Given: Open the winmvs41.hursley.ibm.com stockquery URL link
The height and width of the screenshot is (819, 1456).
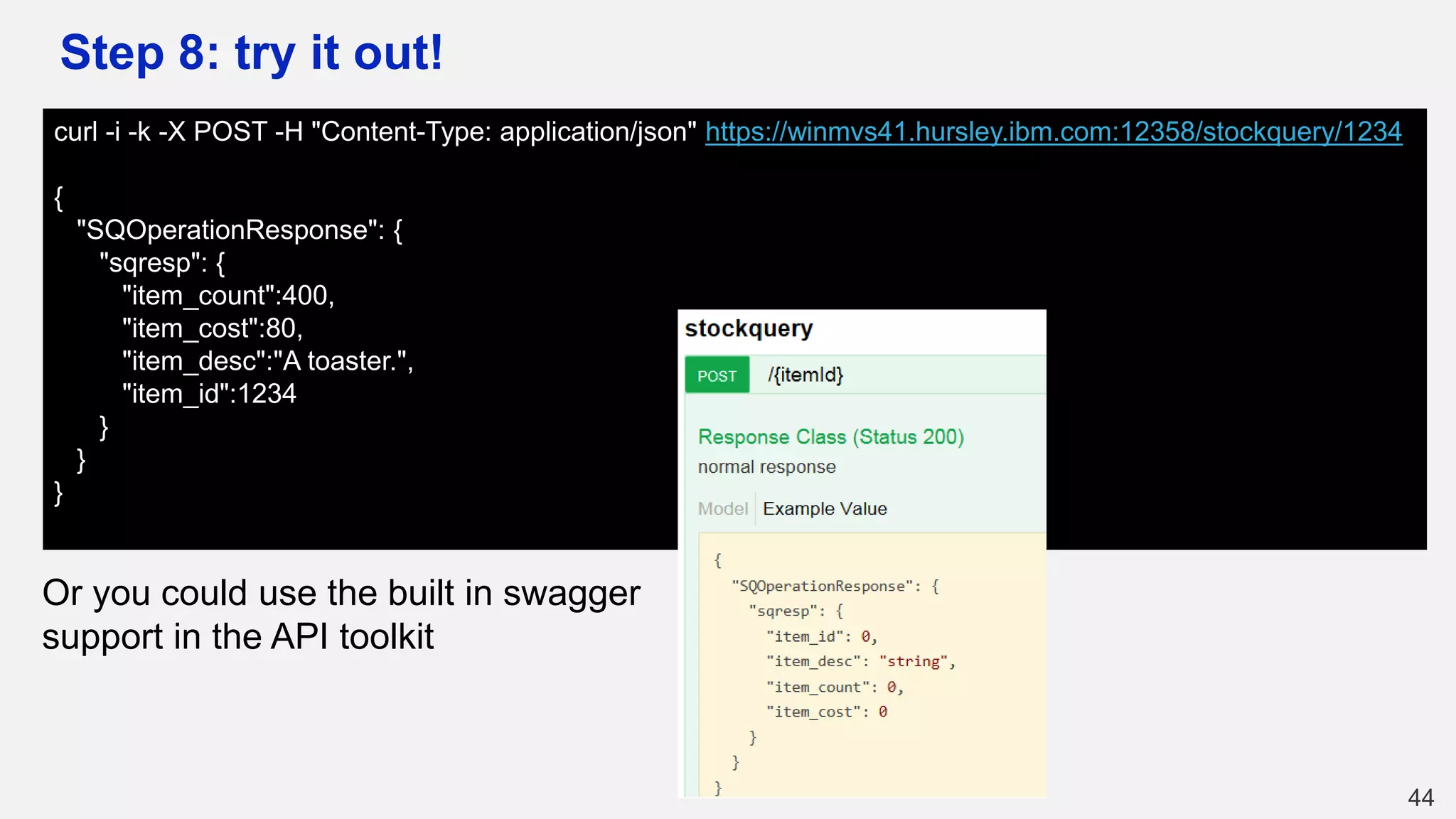Looking at the screenshot, I should coord(1054,132).
